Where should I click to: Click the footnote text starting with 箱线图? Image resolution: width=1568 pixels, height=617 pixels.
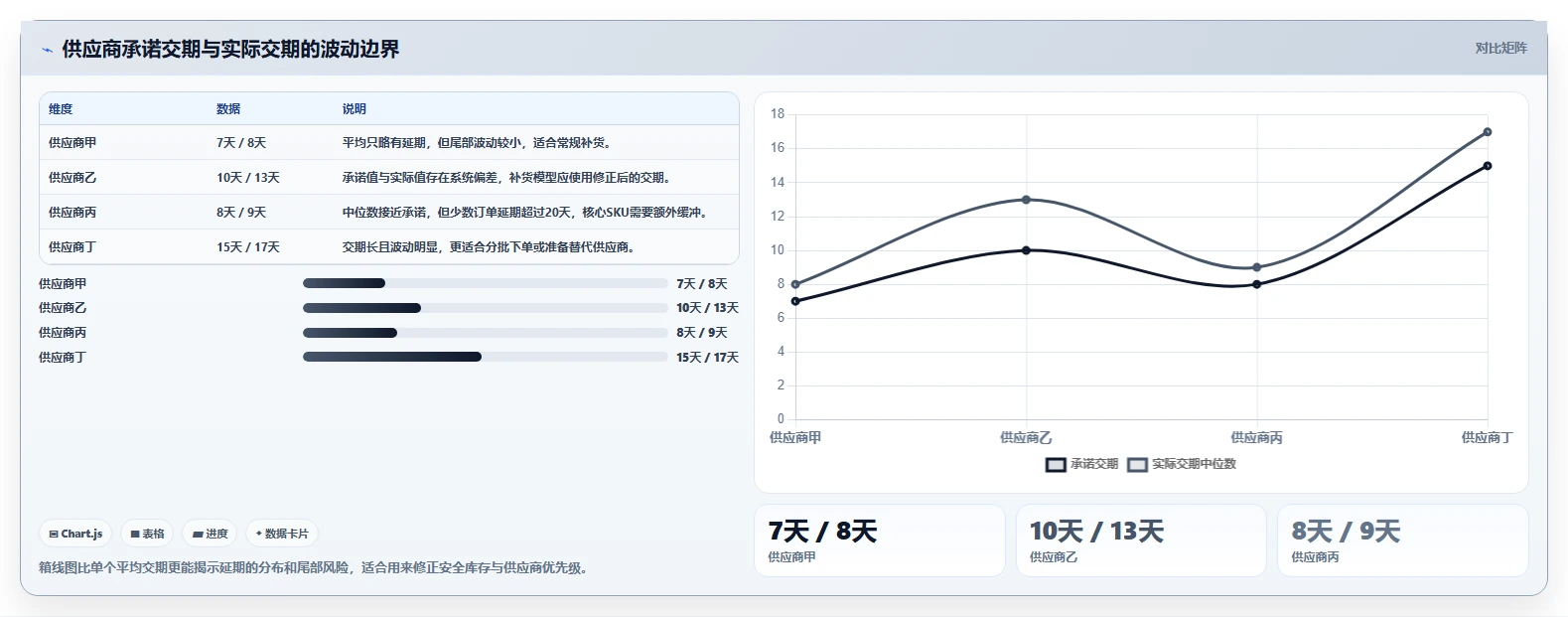(315, 568)
